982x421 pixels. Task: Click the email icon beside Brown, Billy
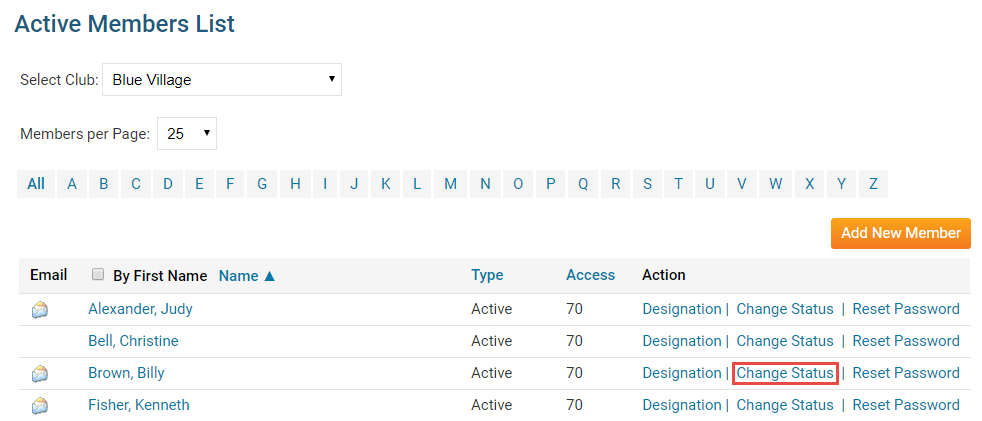pos(40,374)
